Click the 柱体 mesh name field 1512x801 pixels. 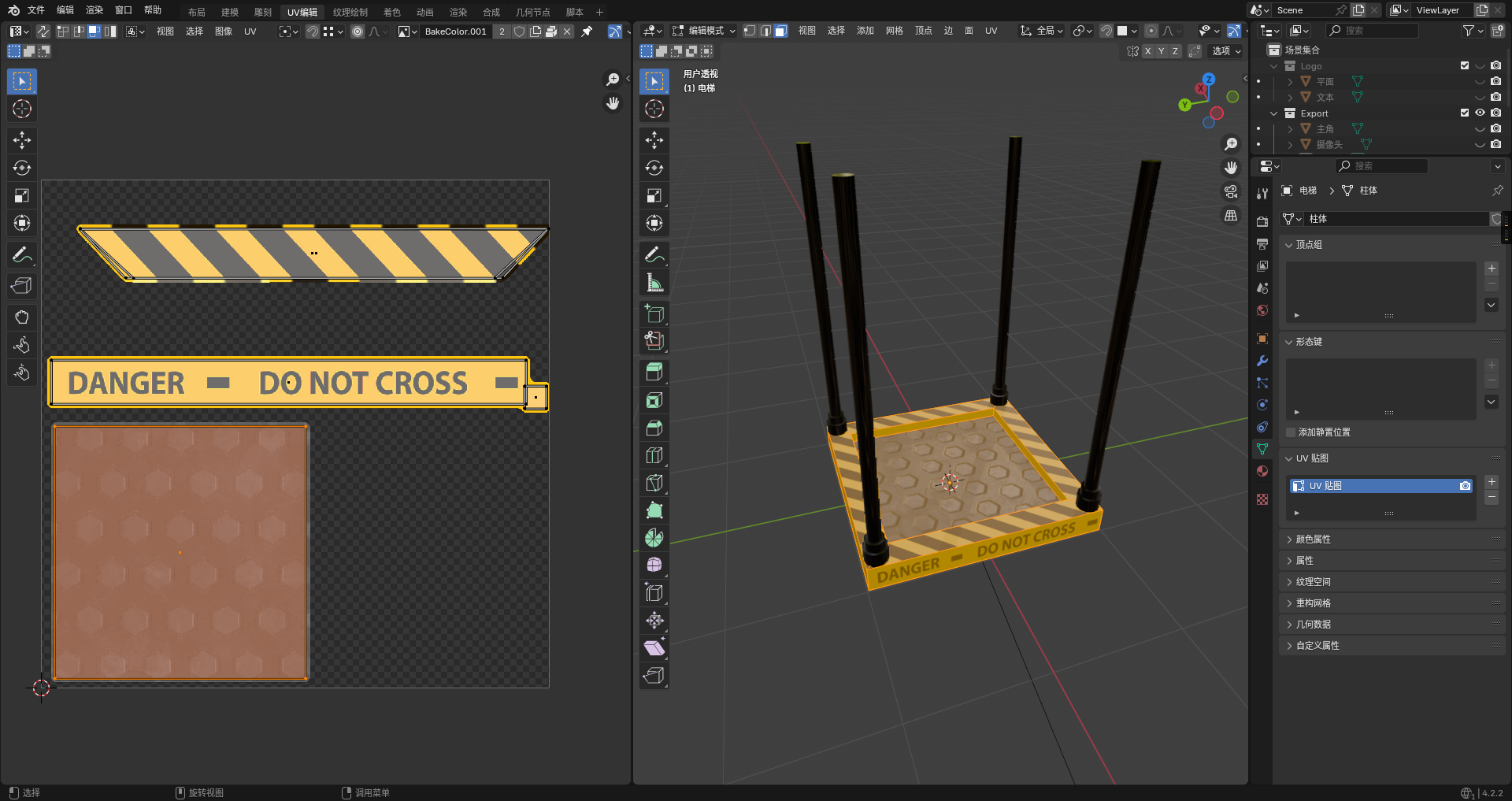click(x=1395, y=219)
